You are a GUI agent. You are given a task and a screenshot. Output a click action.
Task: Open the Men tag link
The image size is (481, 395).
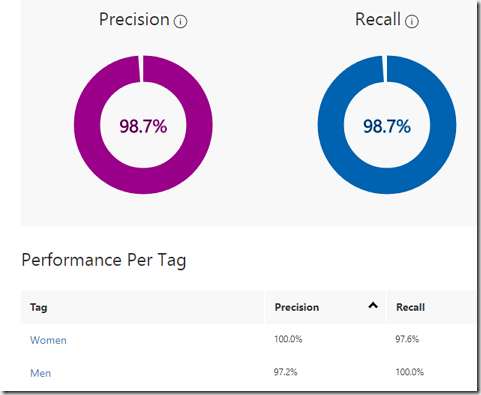click(x=41, y=373)
